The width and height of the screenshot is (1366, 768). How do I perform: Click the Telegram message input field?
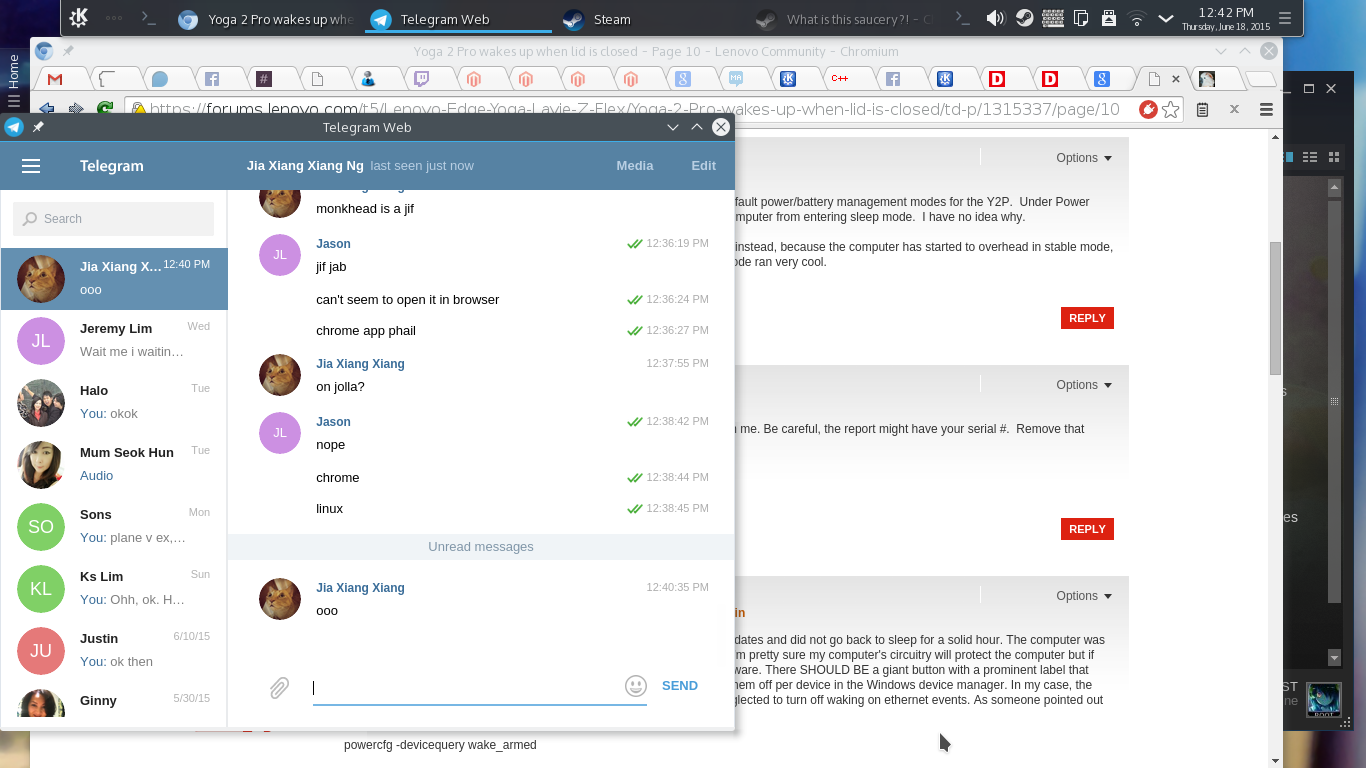coord(480,687)
